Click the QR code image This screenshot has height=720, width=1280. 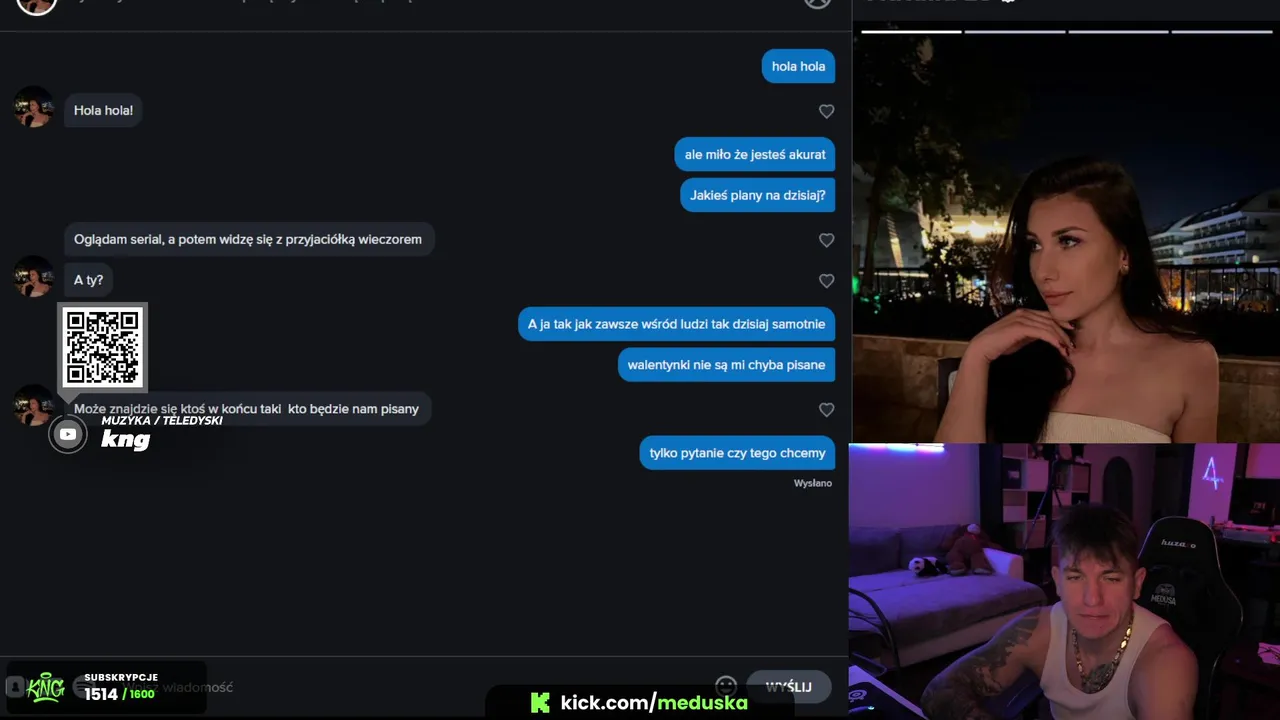click(102, 347)
